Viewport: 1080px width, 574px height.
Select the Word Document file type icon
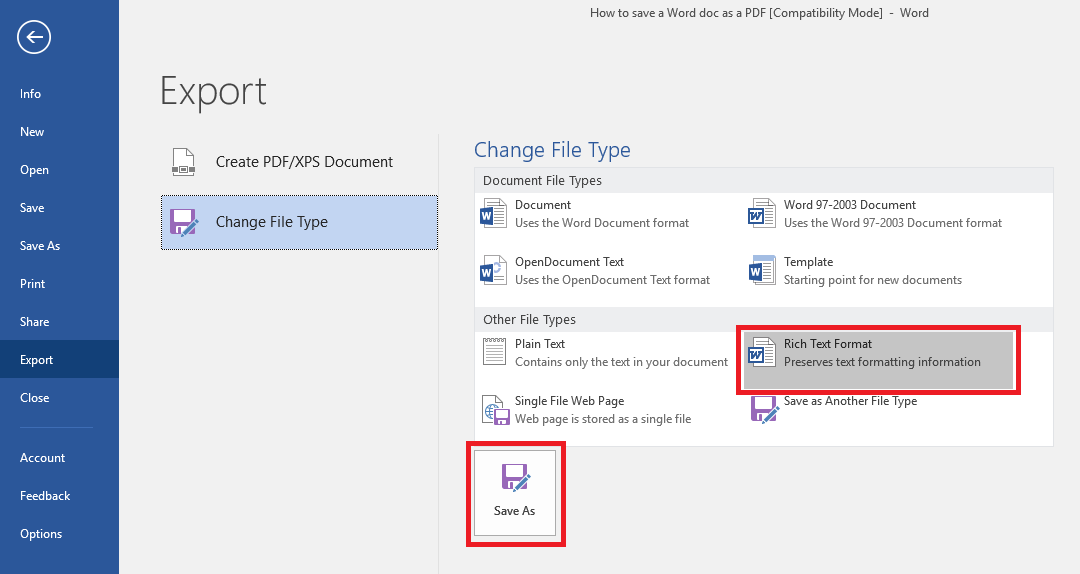coord(495,213)
